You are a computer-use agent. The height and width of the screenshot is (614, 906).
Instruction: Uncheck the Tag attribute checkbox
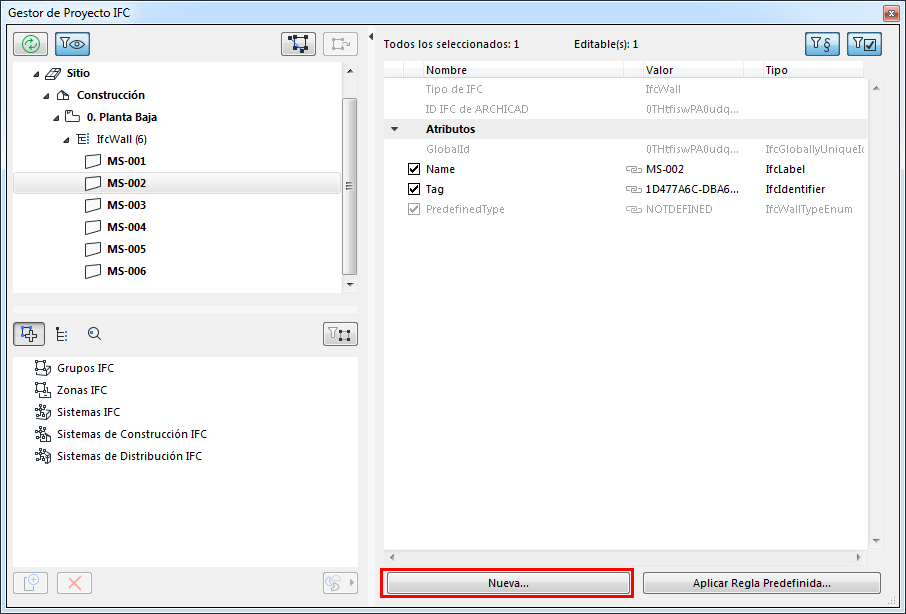click(414, 189)
